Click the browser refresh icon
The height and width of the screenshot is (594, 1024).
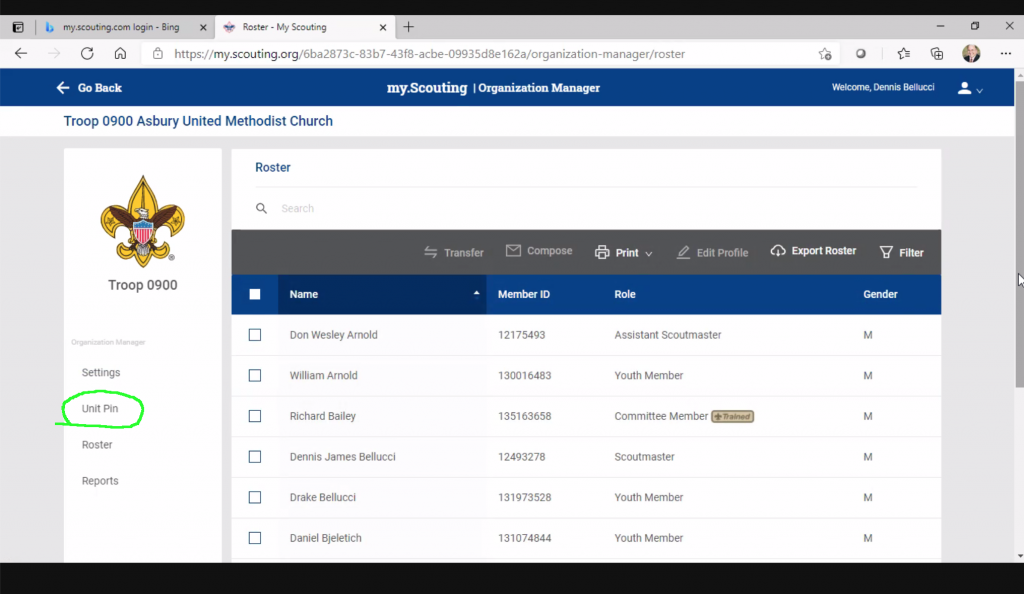(87, 54)
